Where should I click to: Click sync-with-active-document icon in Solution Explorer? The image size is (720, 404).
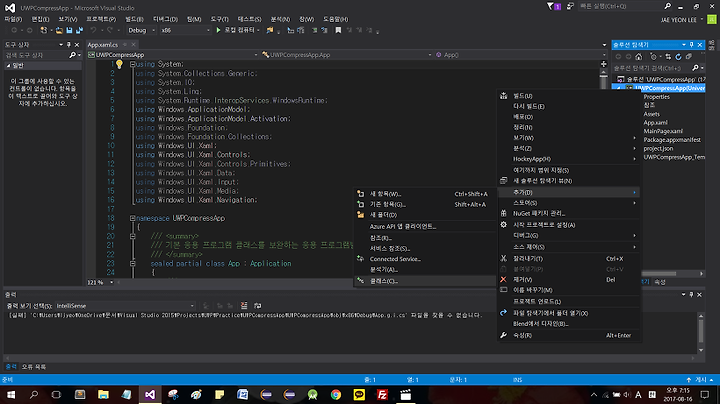pos(668,56)
